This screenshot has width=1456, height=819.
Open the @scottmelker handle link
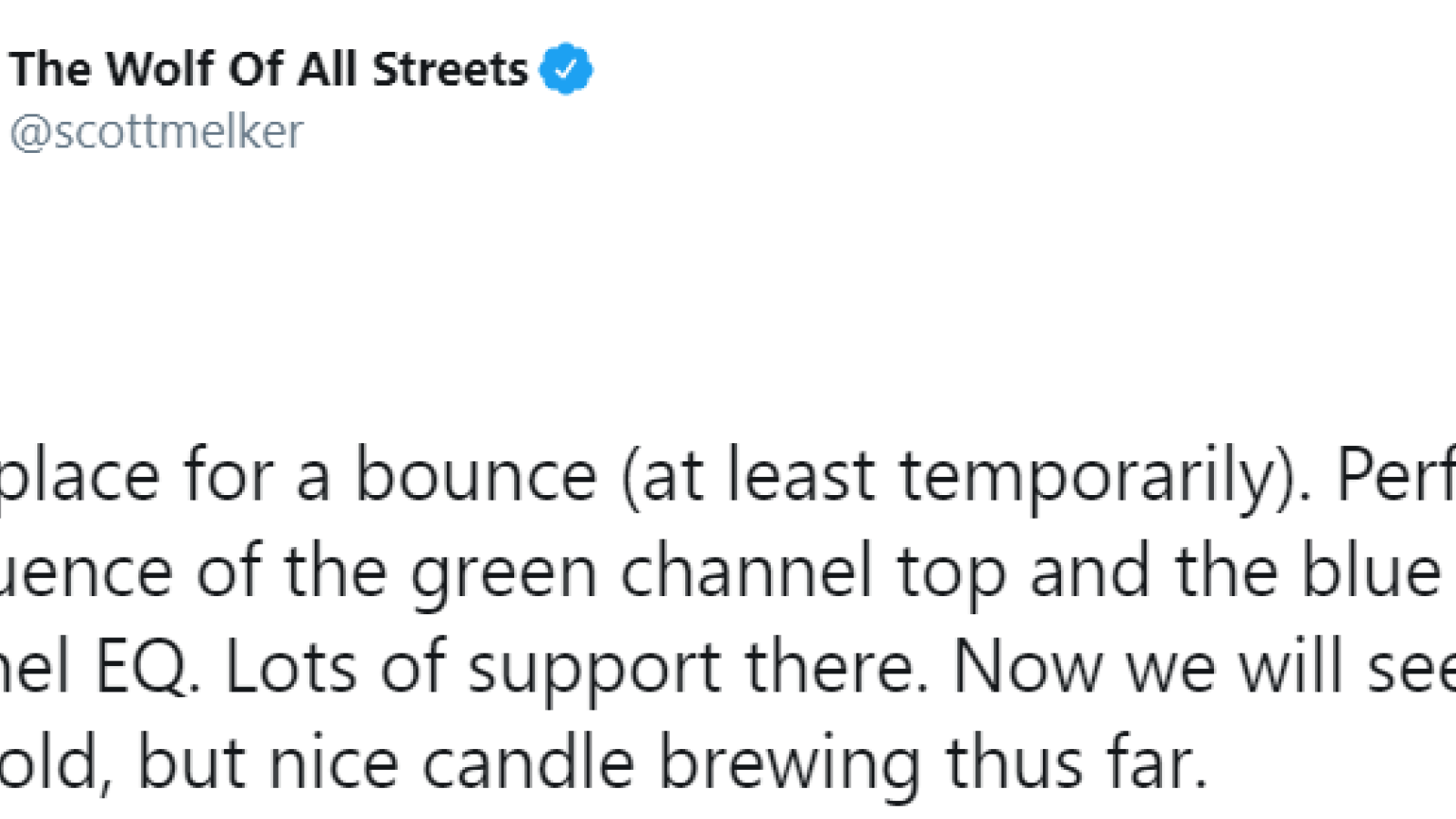(156, 132)
